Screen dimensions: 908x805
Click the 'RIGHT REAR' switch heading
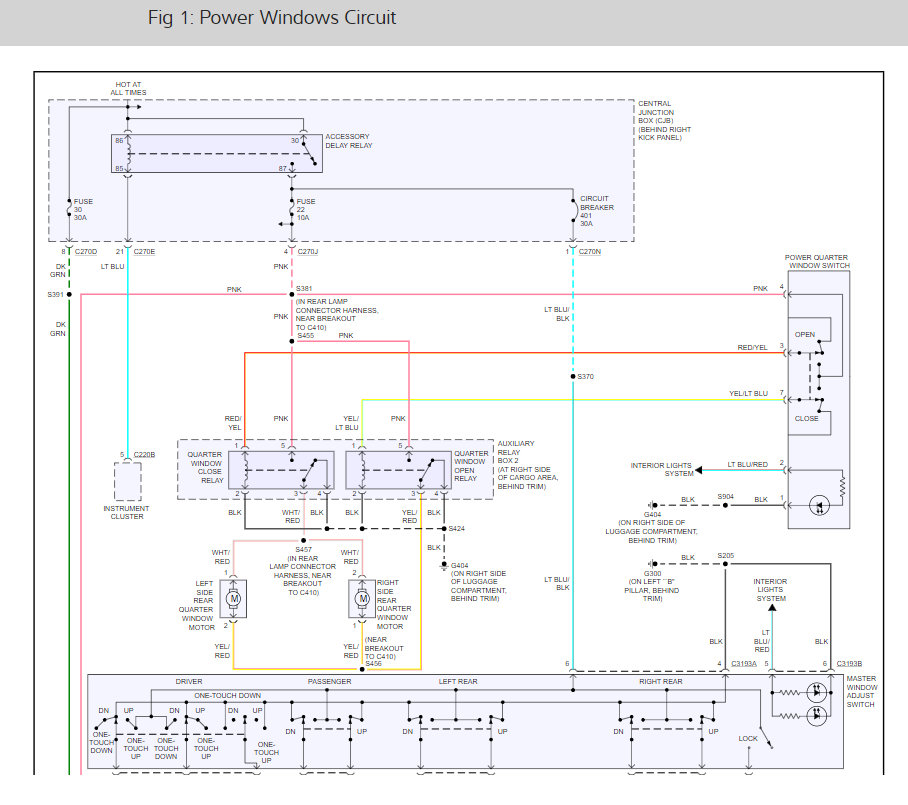(661, 682)
